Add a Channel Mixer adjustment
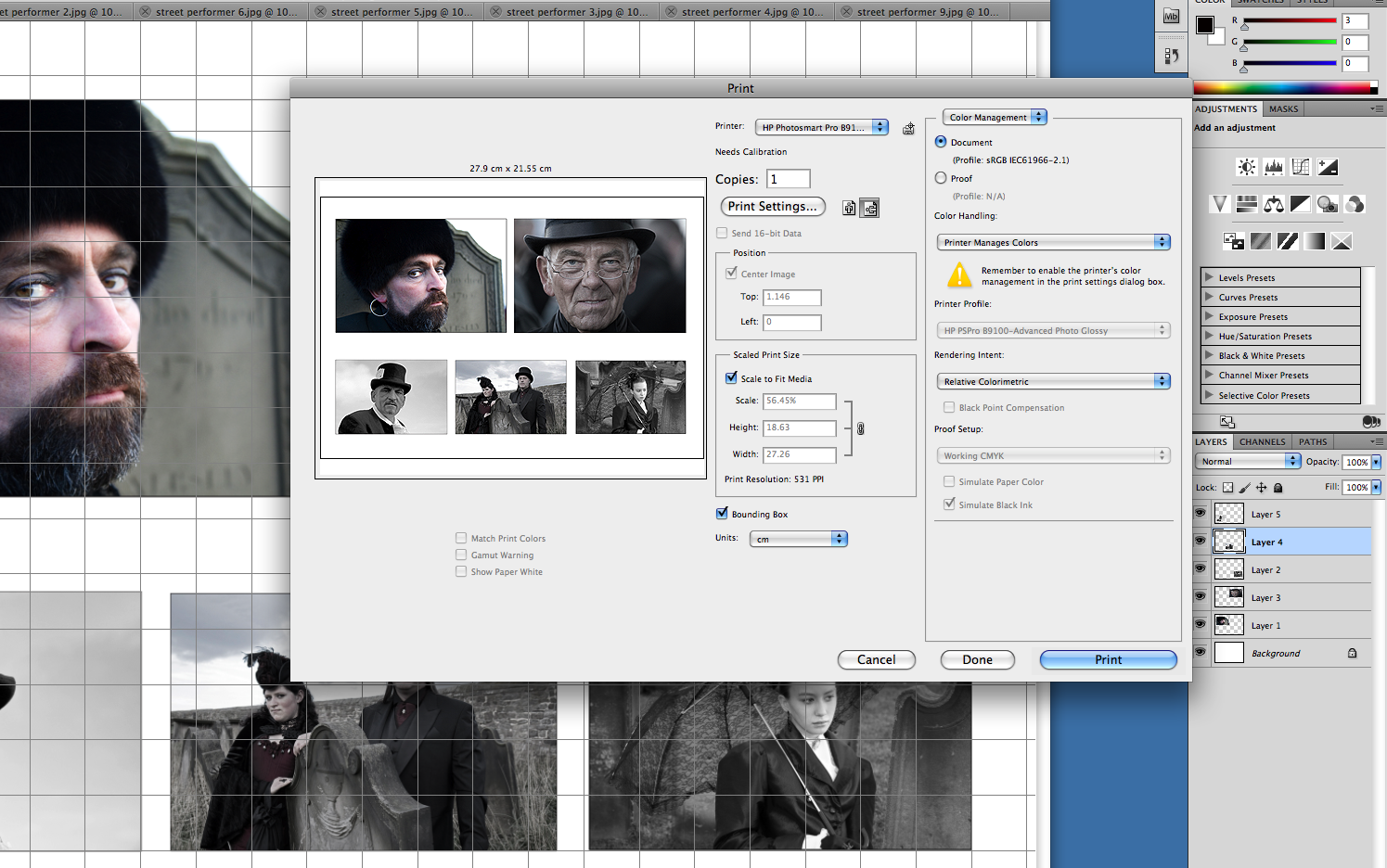Viewport: 1387px width, 868px height. click(1355, 204)
